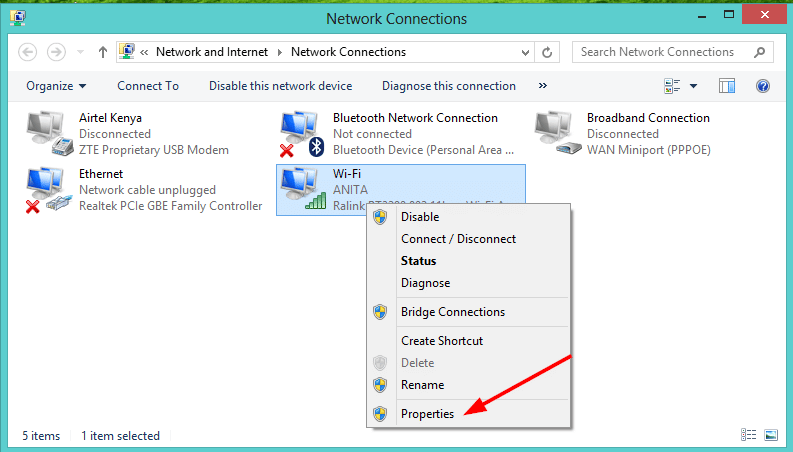Select Network and Internet breadcrumb

[211, 52]
